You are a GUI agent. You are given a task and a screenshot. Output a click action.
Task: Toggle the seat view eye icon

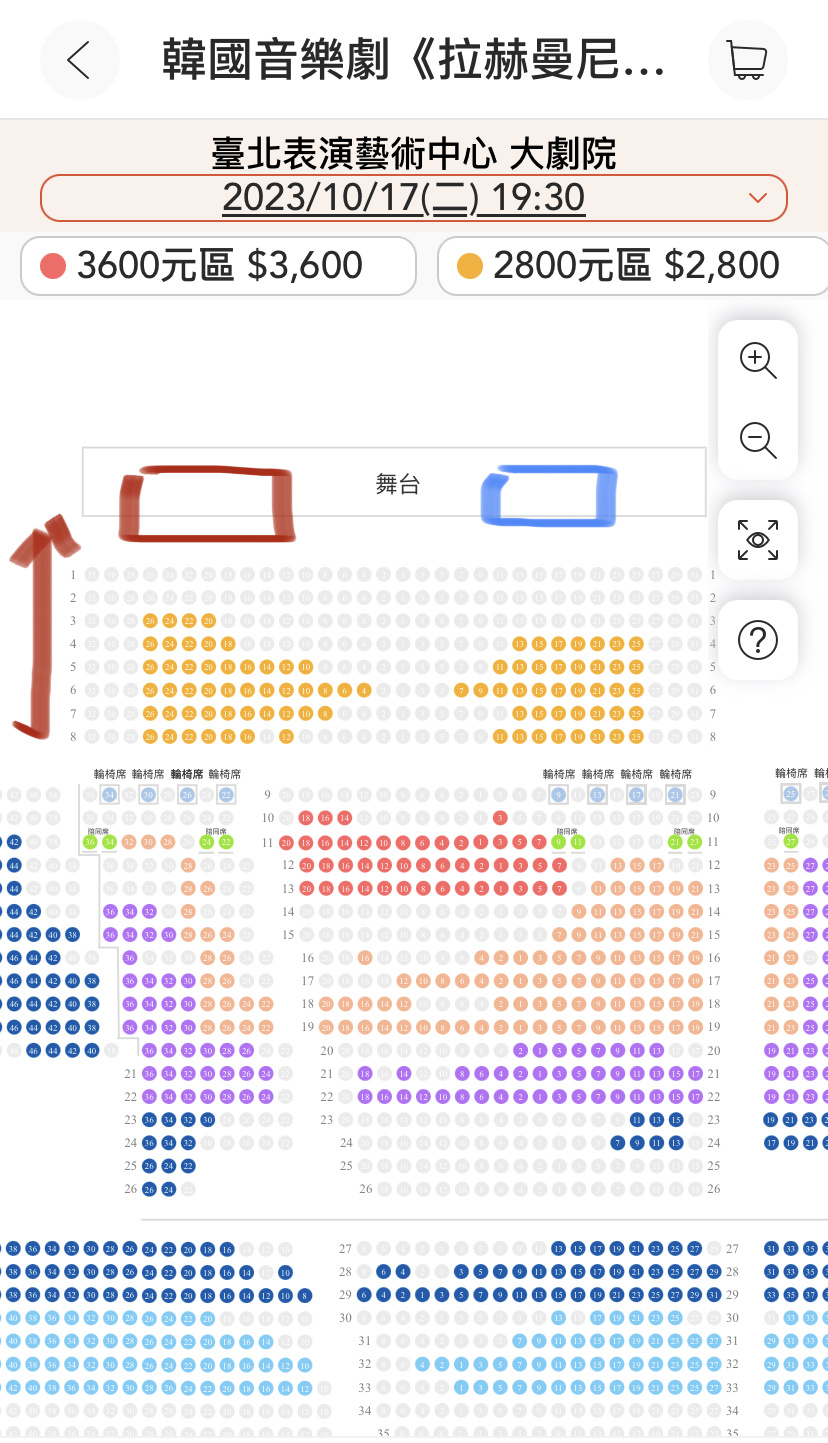pos(758,540)
